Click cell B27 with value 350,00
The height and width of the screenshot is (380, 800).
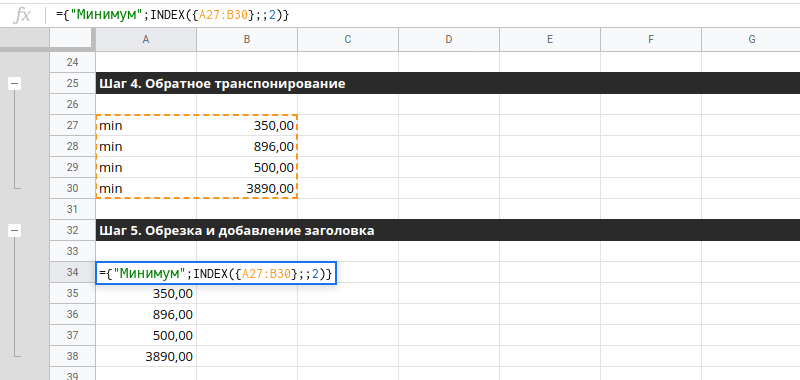[247, 125]
